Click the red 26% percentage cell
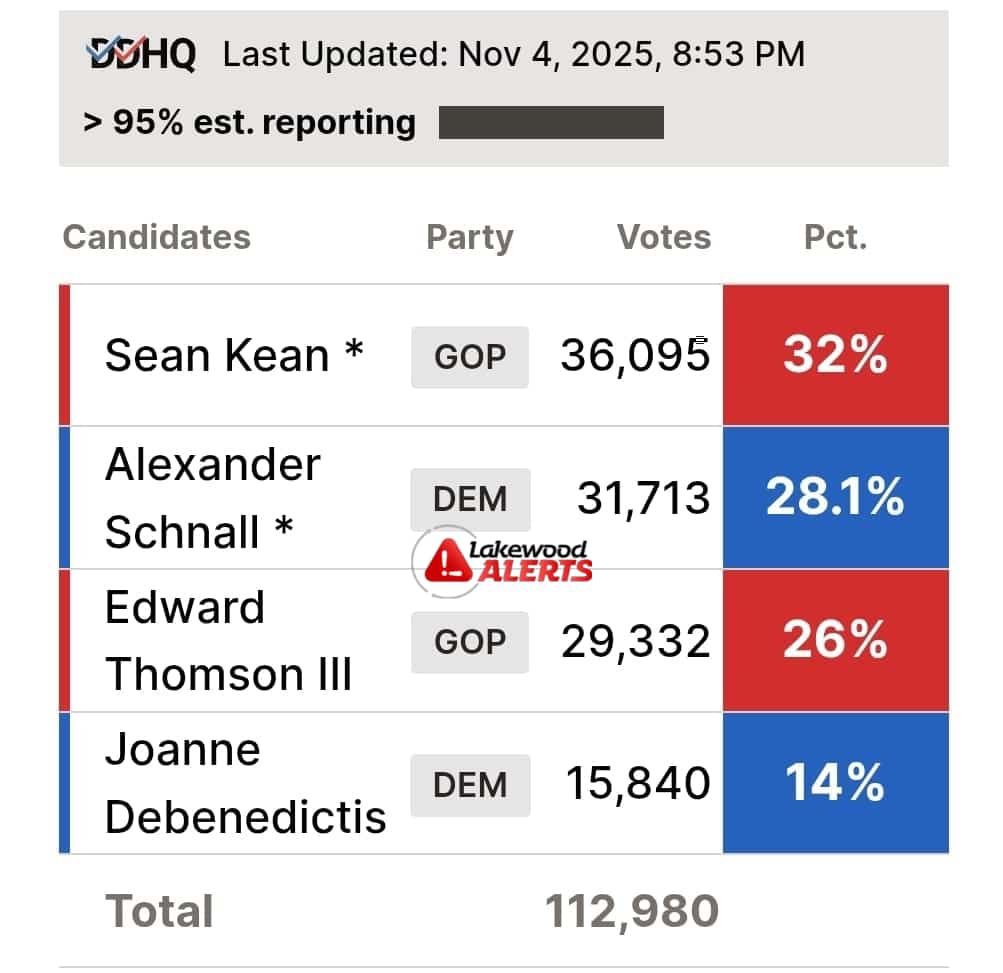The height and width of the screenshot is (973, 1003). [835, 641]
